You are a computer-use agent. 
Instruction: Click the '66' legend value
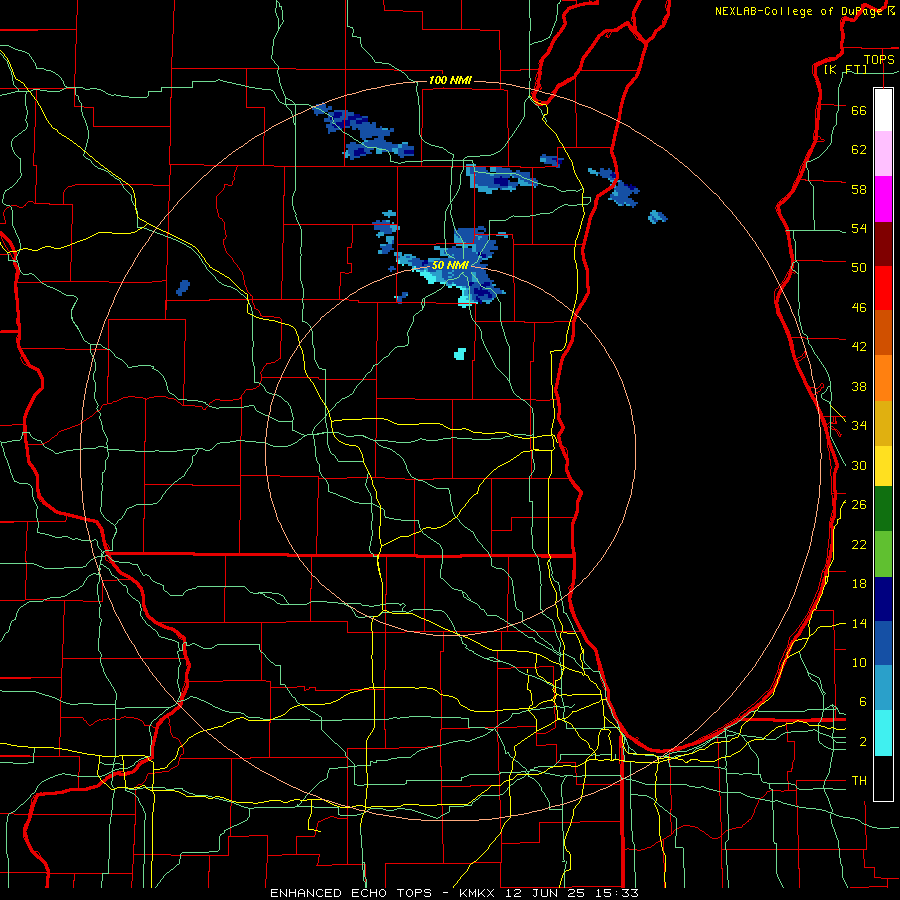tap(859, 110)
